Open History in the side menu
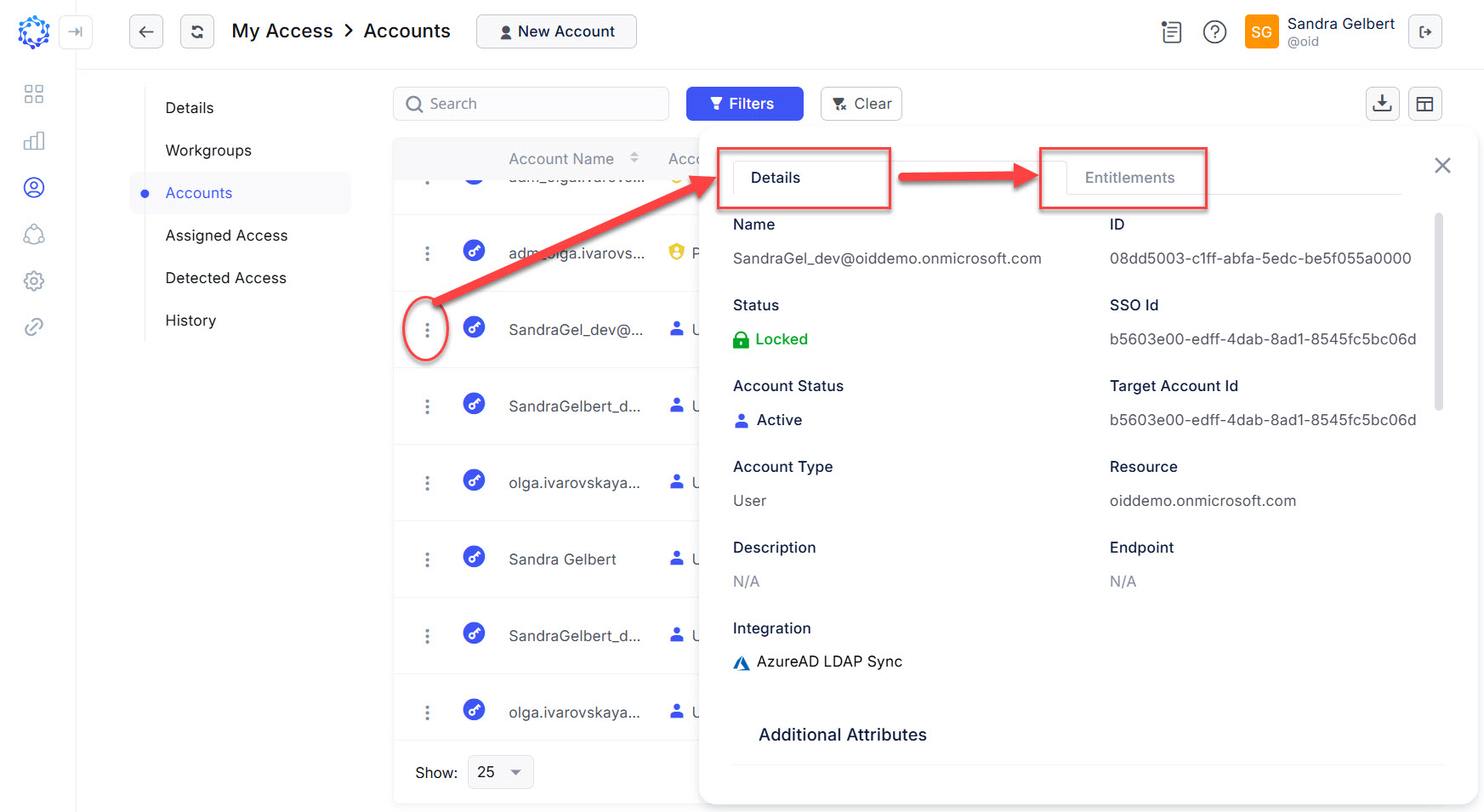The width and height of the screenshot is (1484, 812). click(190, 321)
